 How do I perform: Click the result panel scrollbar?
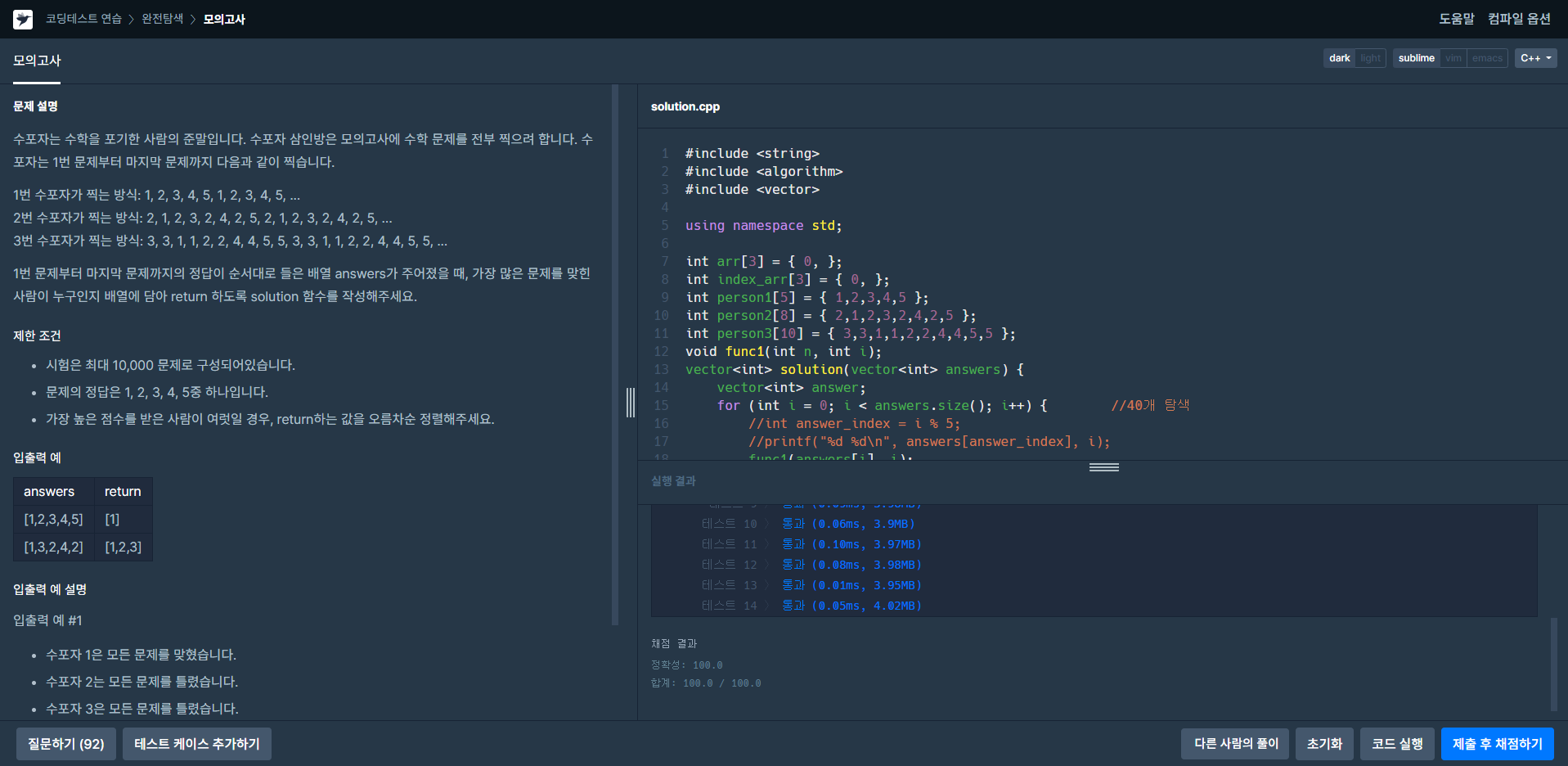[1554, 665]
